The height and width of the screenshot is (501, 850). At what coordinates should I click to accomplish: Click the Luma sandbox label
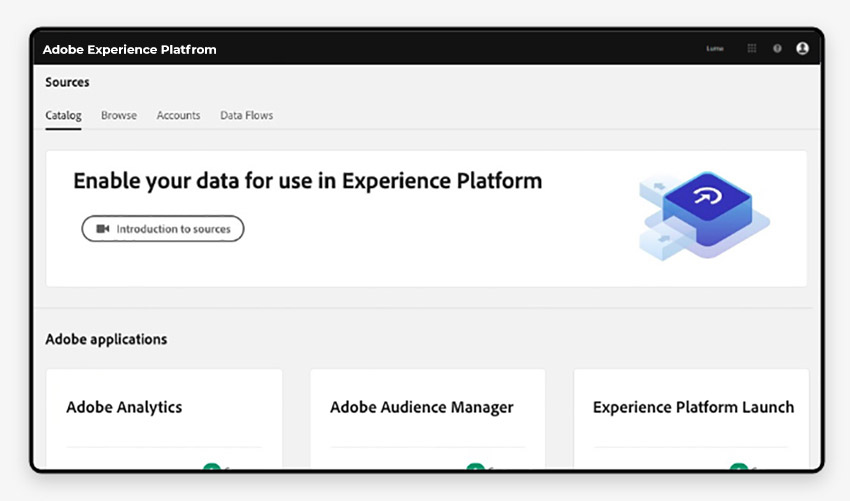pyautogui.click(x=714, y=48)
